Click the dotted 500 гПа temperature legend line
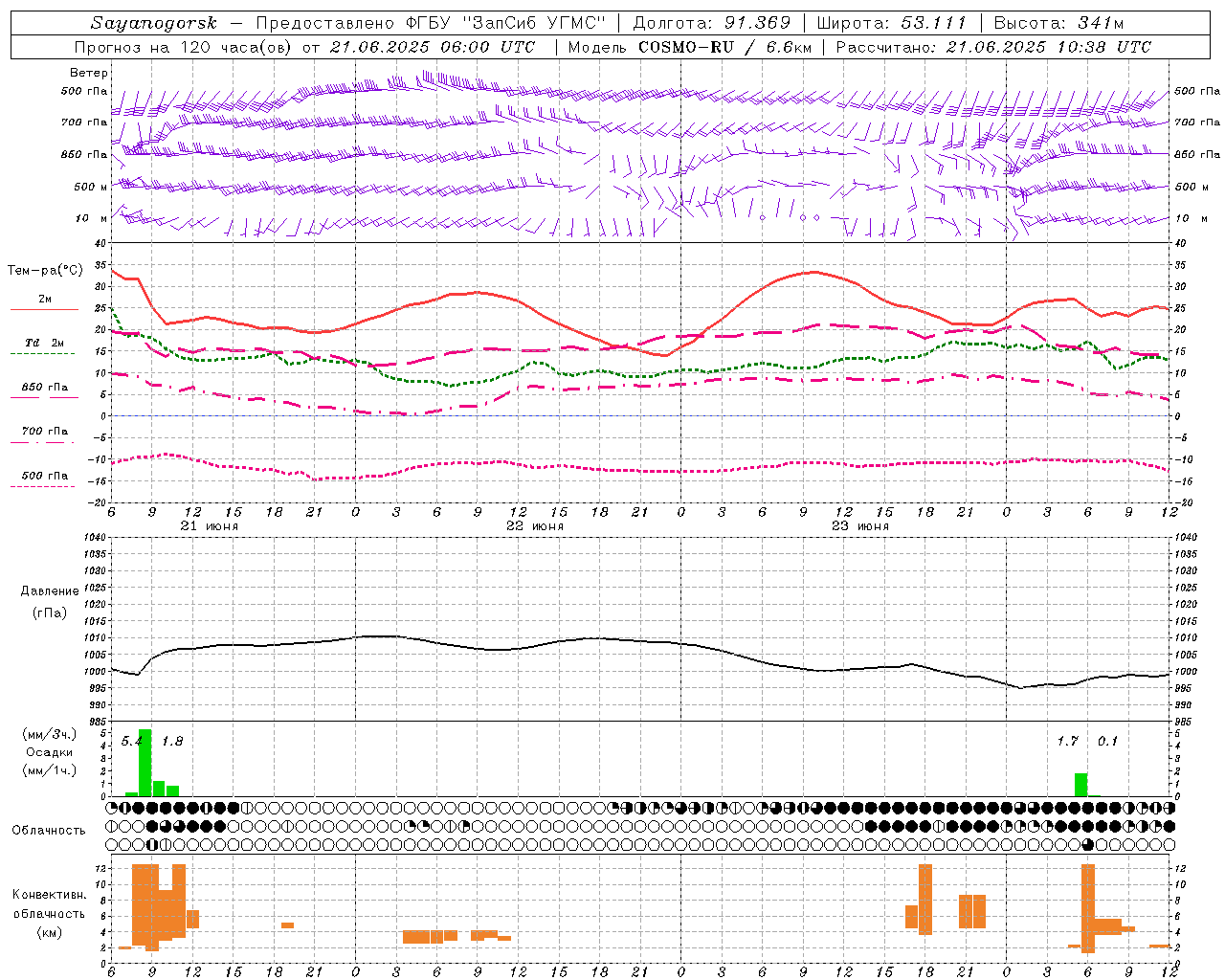This screenshot has height=980, width=1225. pos(42,487)
